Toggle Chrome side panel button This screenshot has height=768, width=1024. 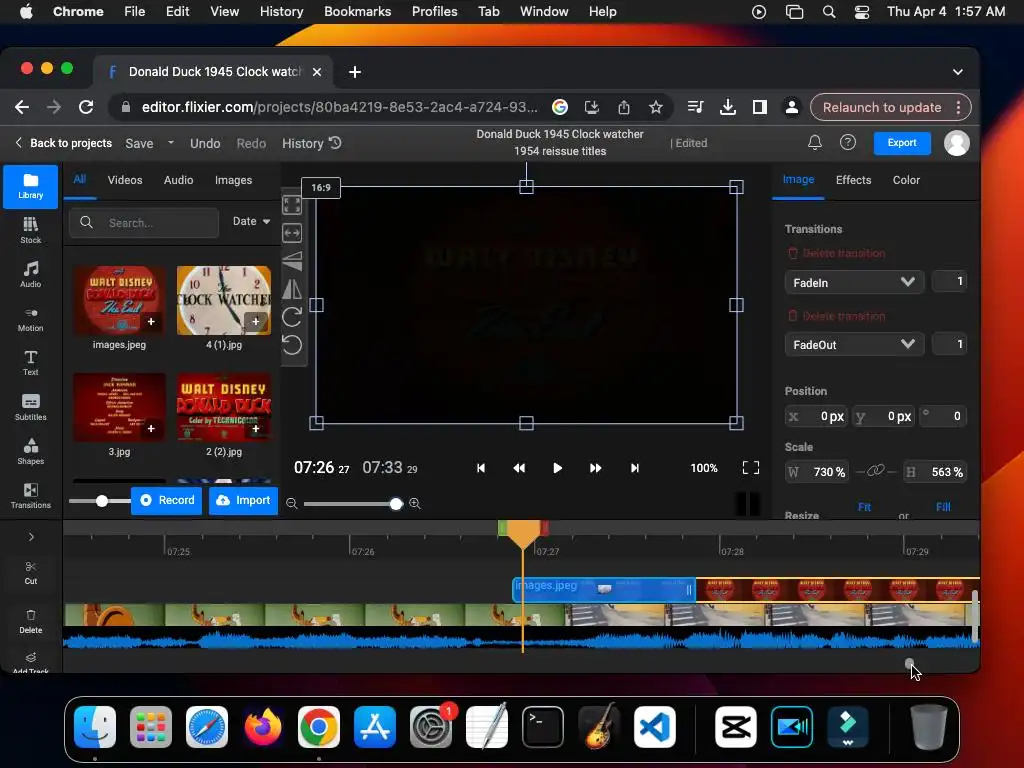760,107
